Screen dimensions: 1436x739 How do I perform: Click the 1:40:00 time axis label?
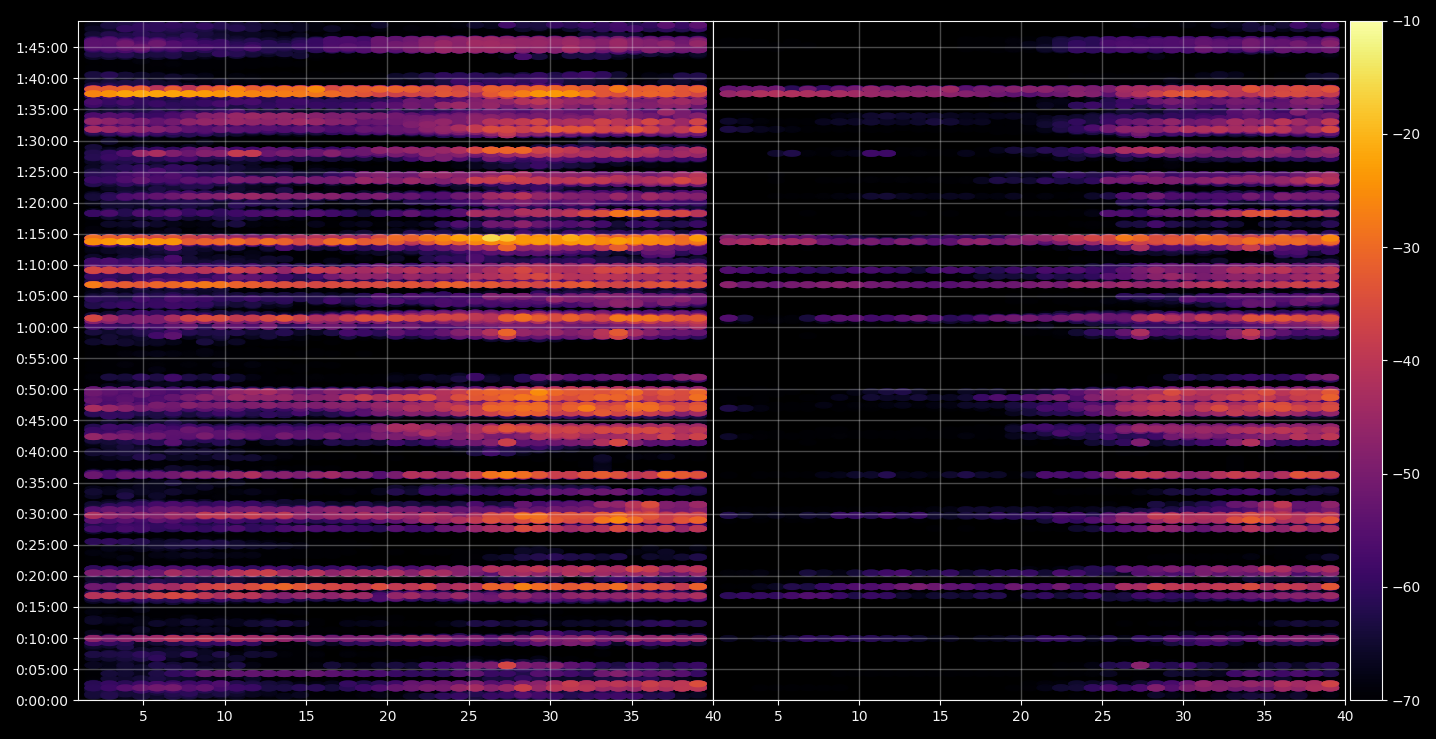(x=42, y=79)
